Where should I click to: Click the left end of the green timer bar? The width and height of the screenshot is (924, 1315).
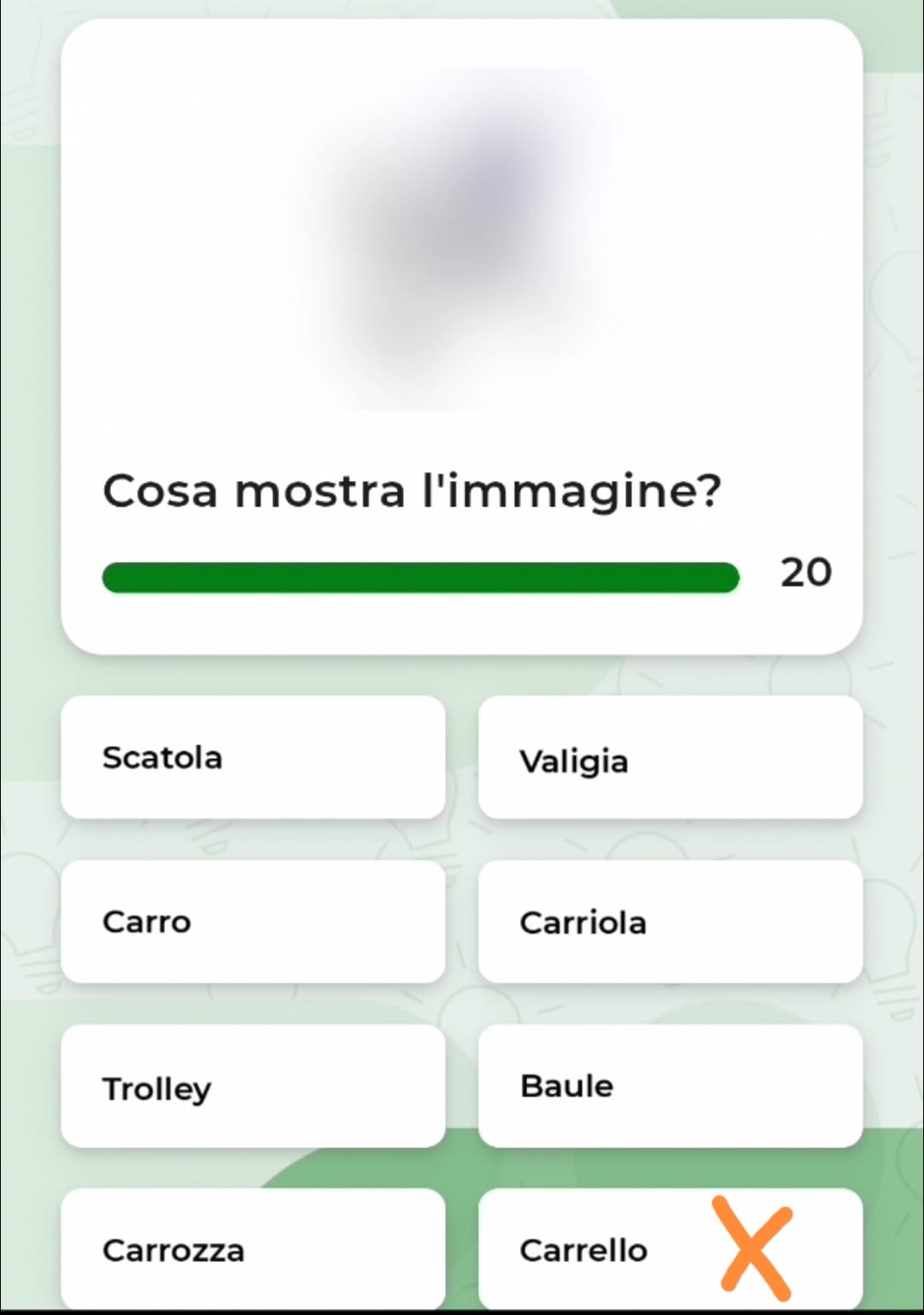(x=115, y=578)
